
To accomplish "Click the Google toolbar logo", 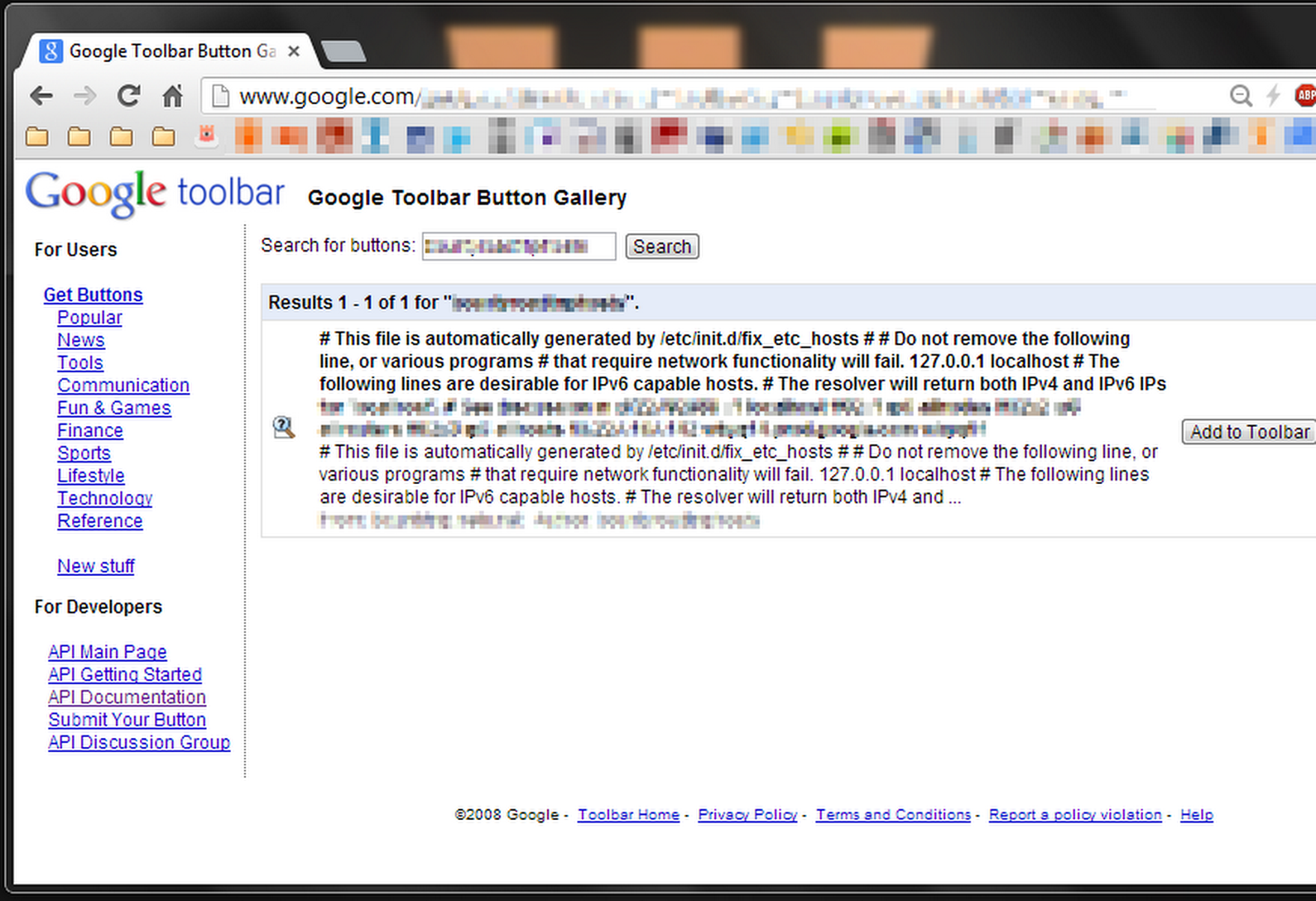I will 155,194.
